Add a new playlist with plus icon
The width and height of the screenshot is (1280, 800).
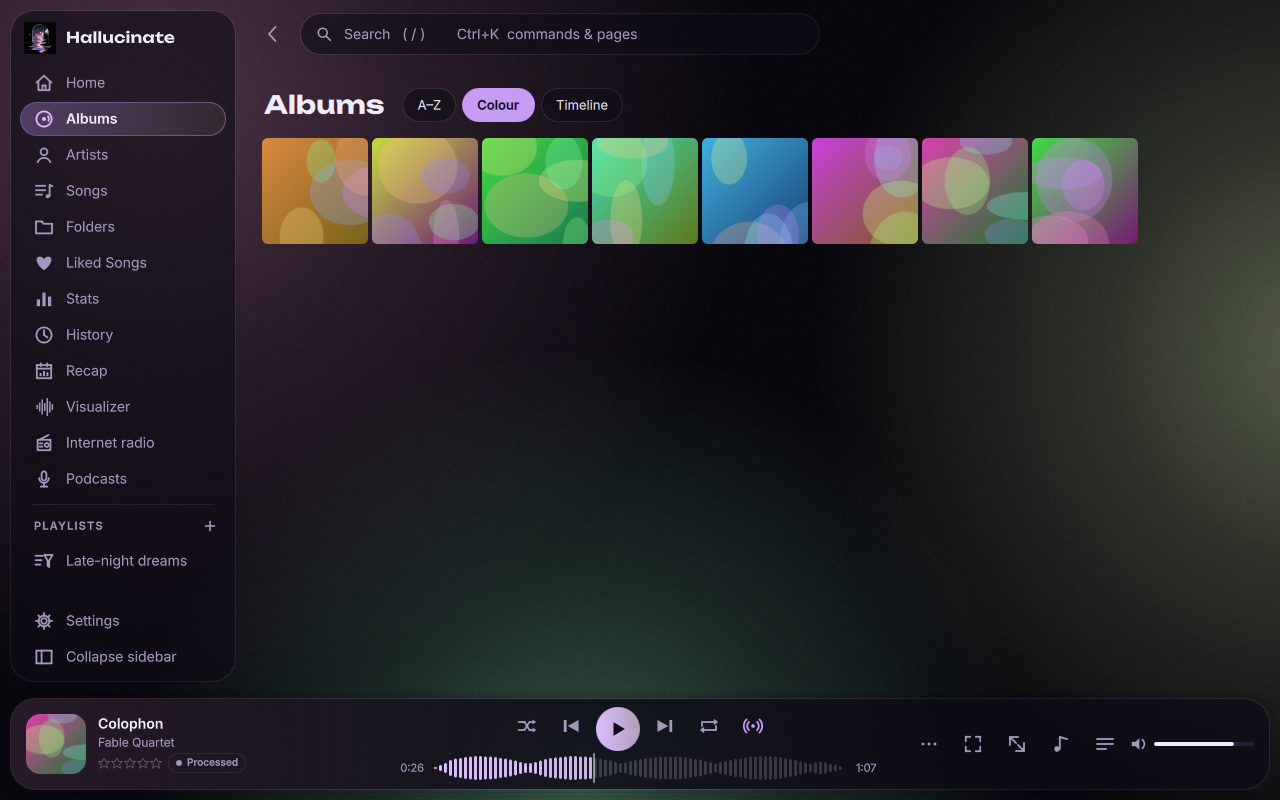pyautogui.click(x=210, y=526)
